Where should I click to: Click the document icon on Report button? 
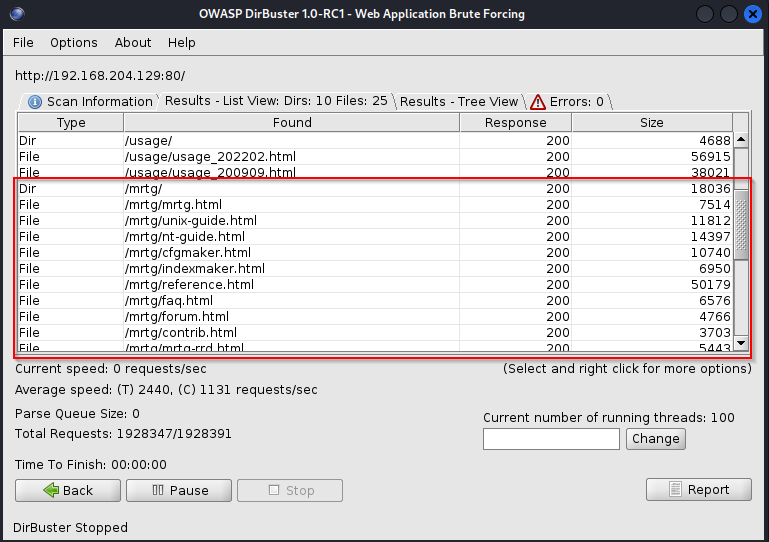pos(675,489)
